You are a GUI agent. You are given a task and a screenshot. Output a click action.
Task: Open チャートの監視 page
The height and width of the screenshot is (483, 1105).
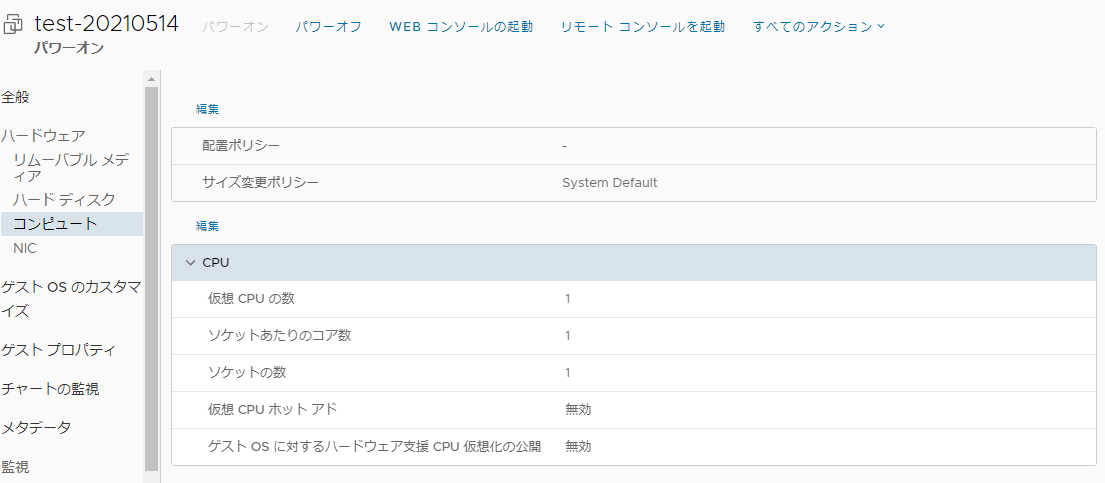50,389
